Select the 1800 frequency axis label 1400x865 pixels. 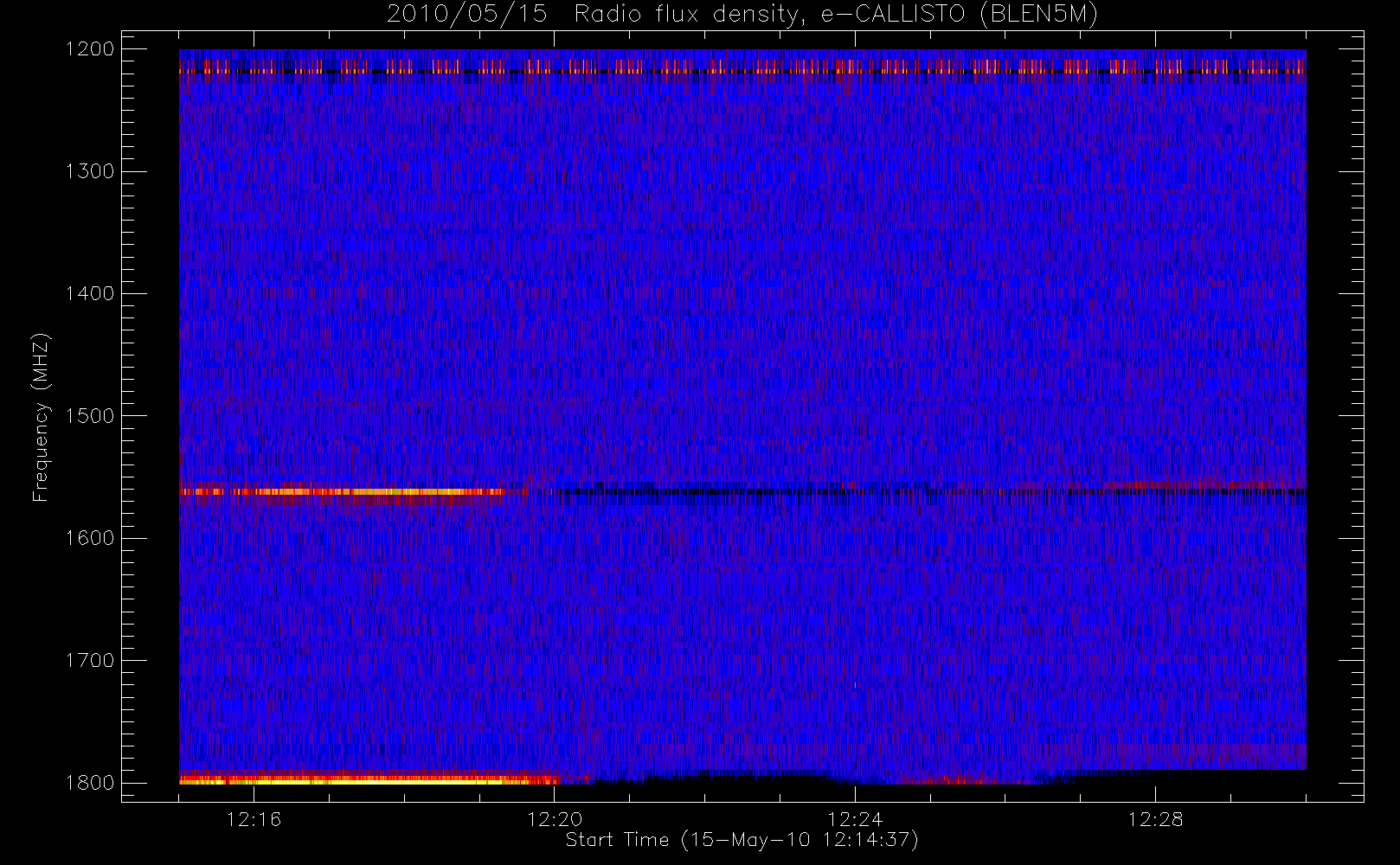[x=90, y=783]
